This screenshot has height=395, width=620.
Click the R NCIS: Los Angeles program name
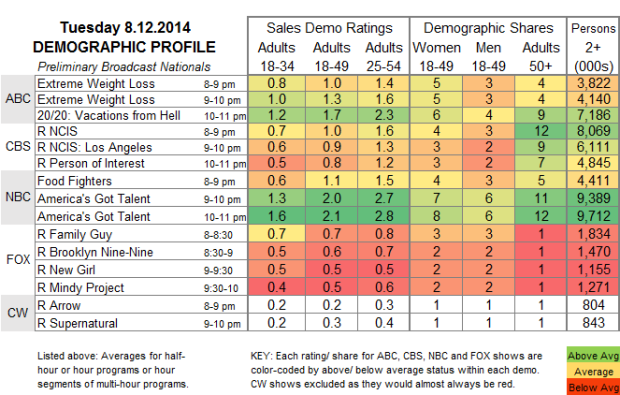pos(95,147)
